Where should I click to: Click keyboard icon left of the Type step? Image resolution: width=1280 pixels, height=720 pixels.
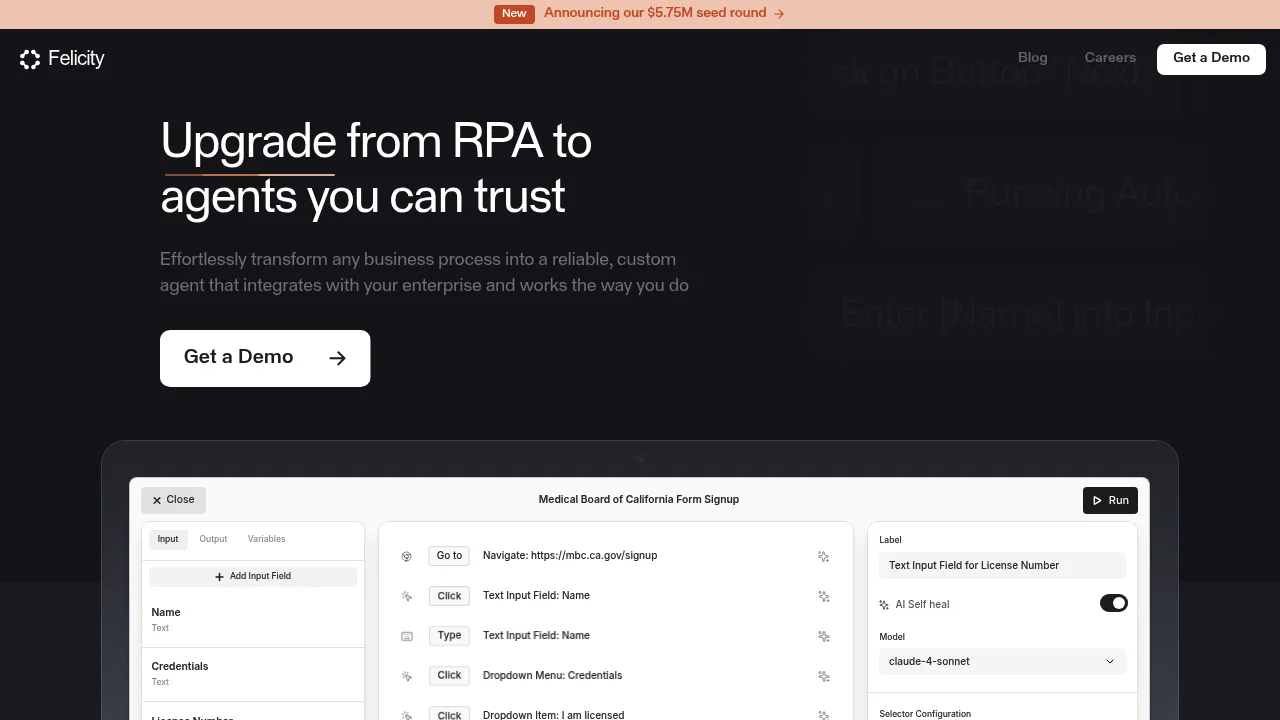(x=407, y=636)
